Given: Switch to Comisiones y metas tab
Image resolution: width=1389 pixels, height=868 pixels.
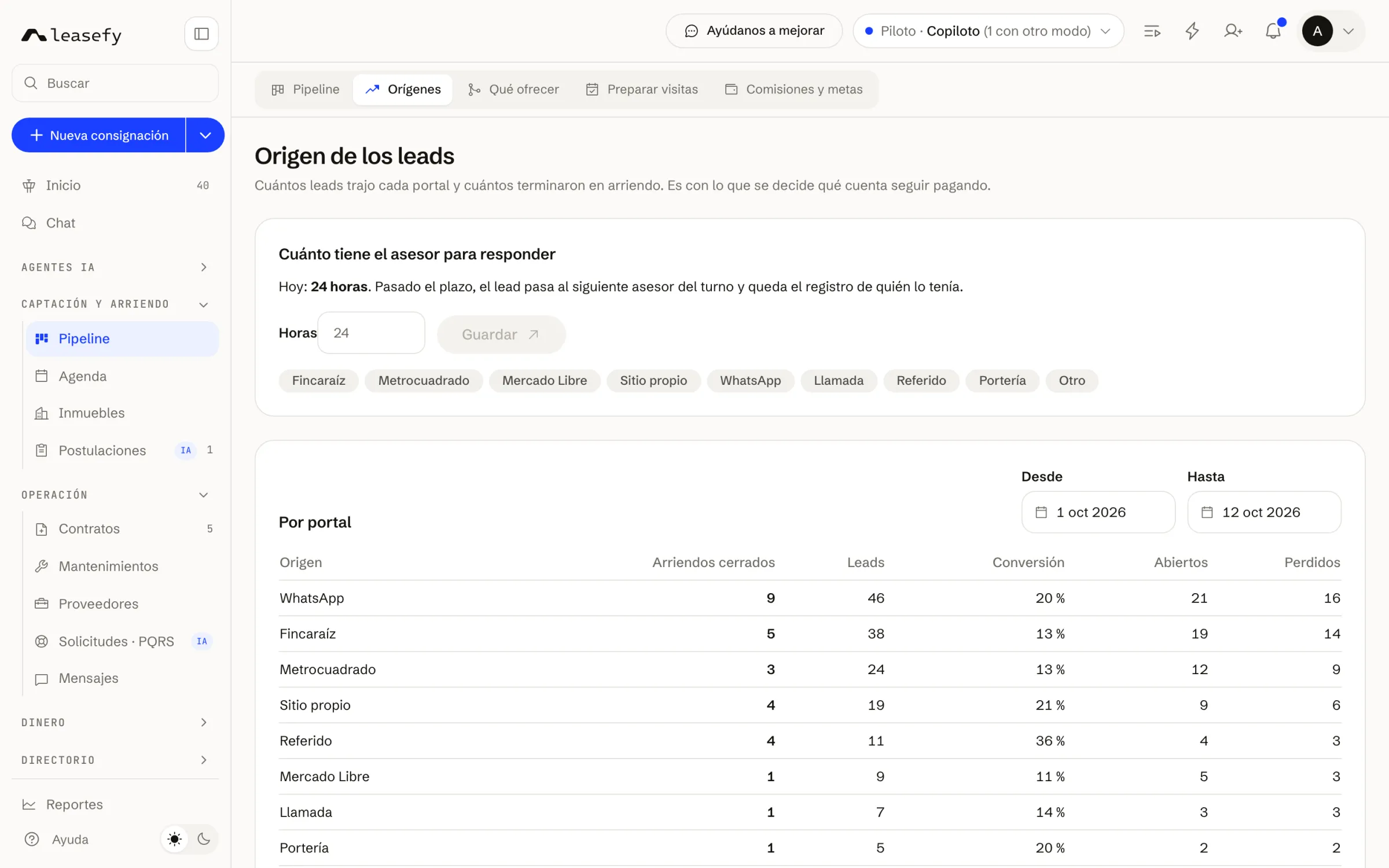Looking at the screenshot, I should tap(793, 90).
